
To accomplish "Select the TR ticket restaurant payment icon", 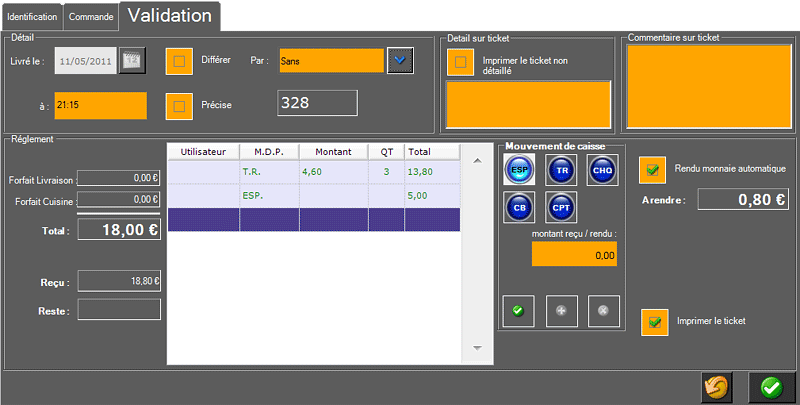I will (561, 170).
